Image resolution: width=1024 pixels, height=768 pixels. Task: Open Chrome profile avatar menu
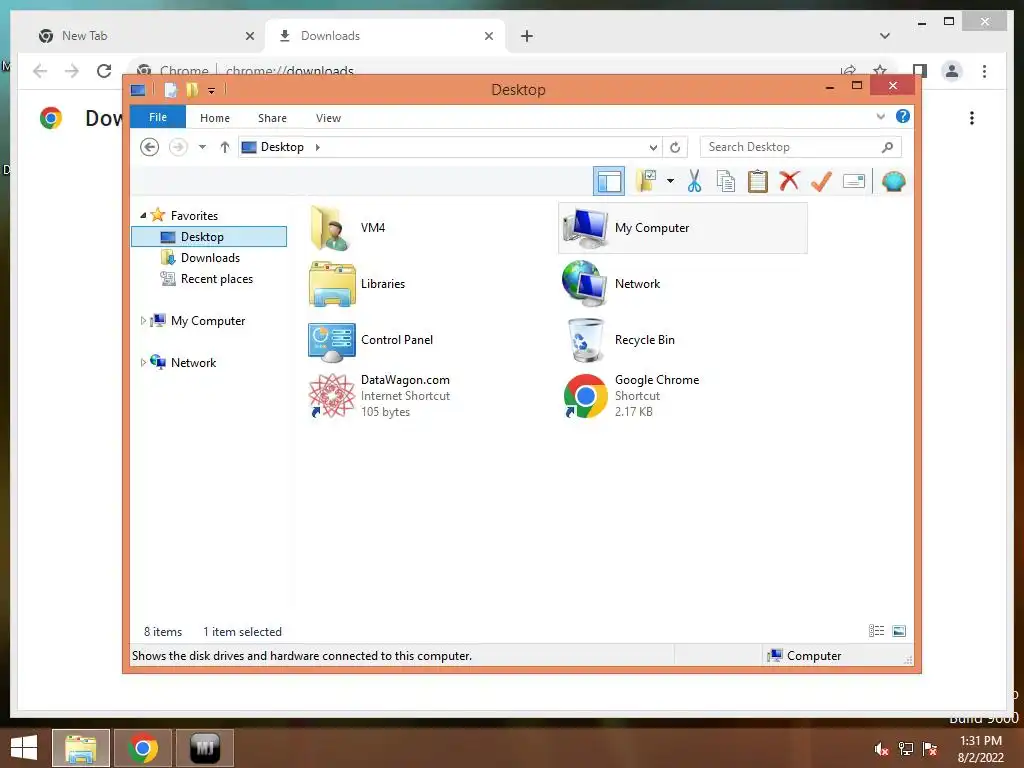point(952,71)
